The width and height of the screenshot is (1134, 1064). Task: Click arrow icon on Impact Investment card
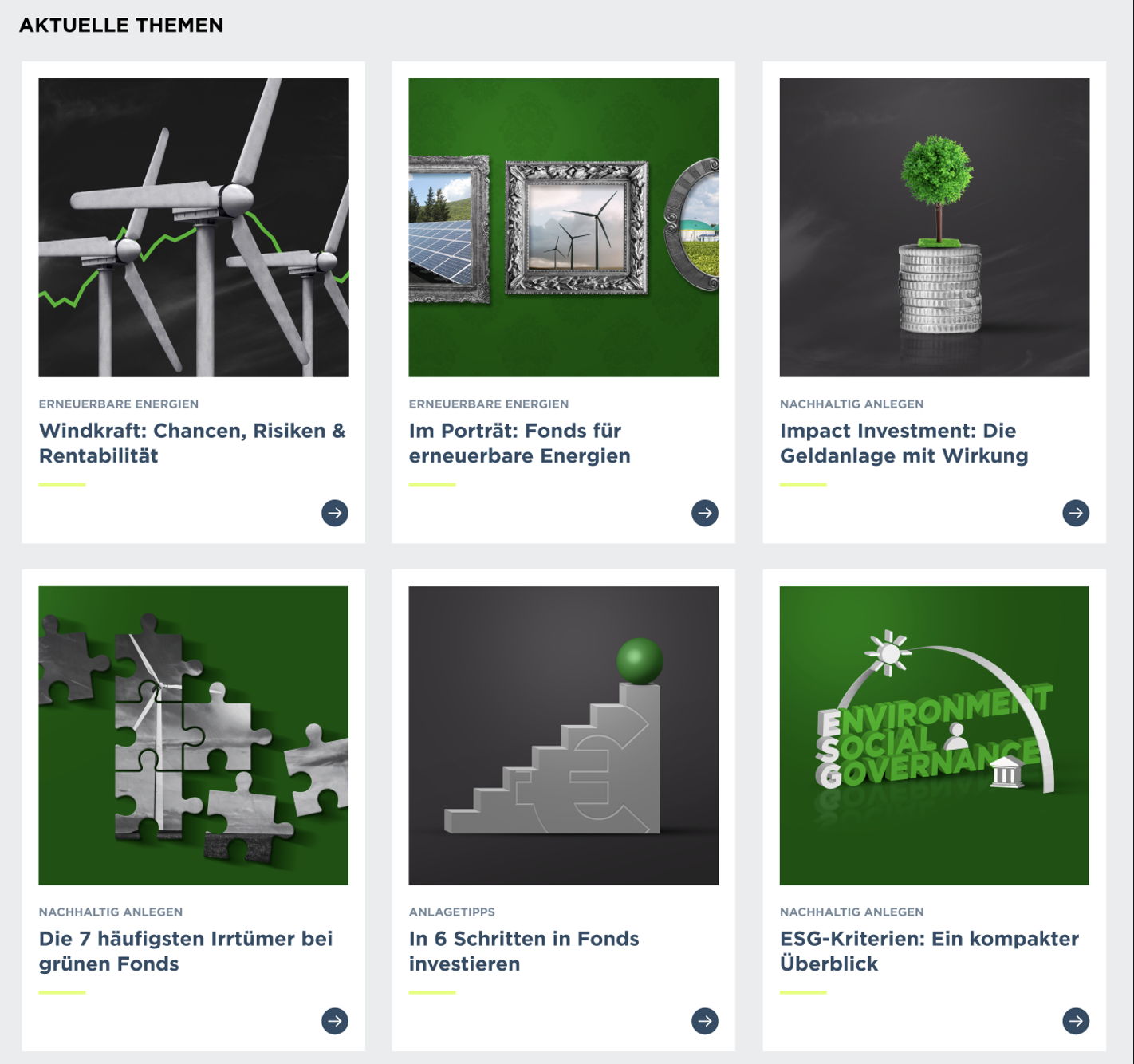1076,513
